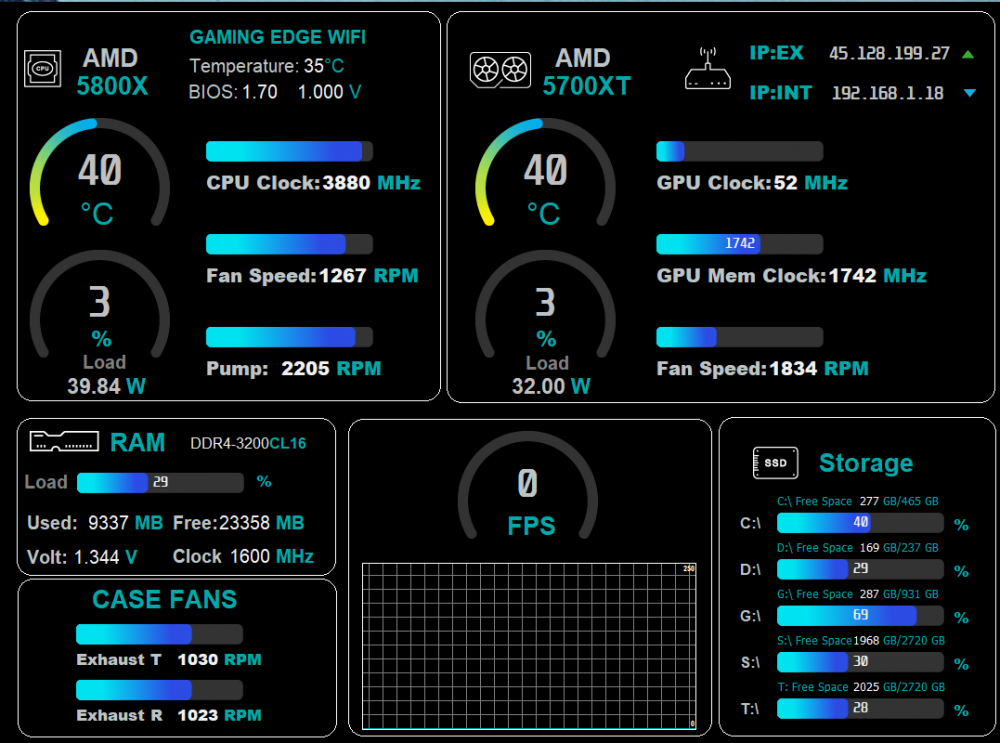
Task: Click the CASE FANS heading
Action: (x=165, y=600)
